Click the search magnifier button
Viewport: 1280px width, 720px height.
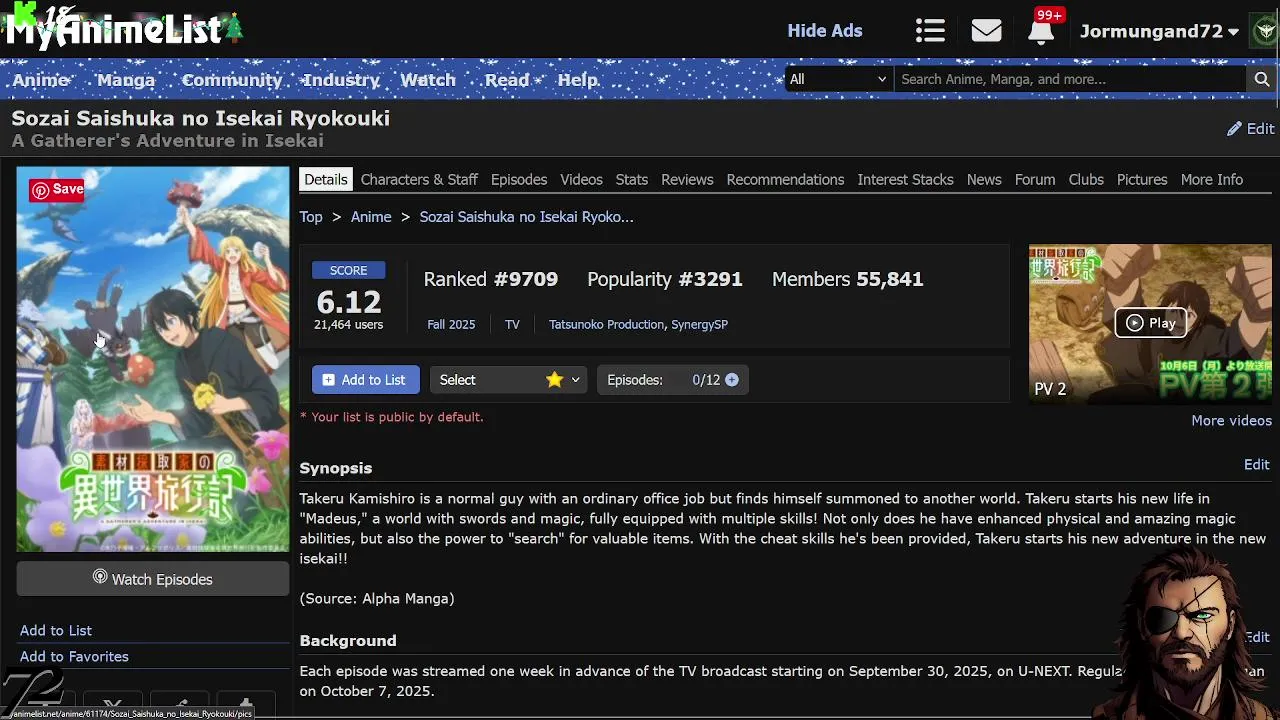pos(1262,79)
